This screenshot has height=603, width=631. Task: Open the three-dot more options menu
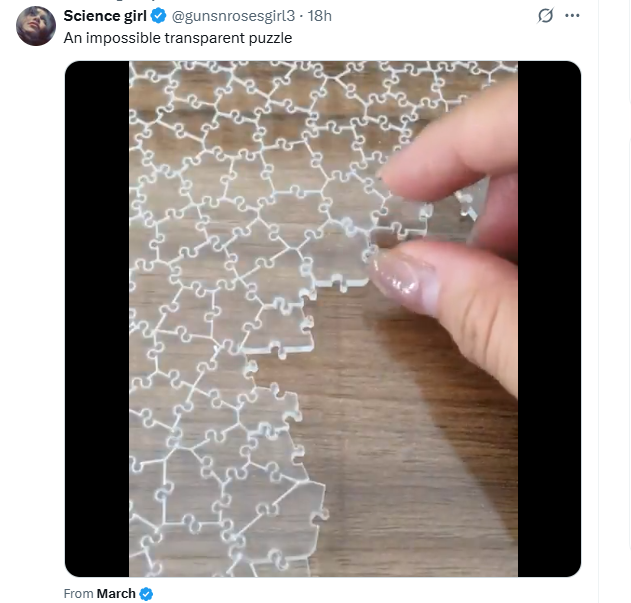pos(572,16)
